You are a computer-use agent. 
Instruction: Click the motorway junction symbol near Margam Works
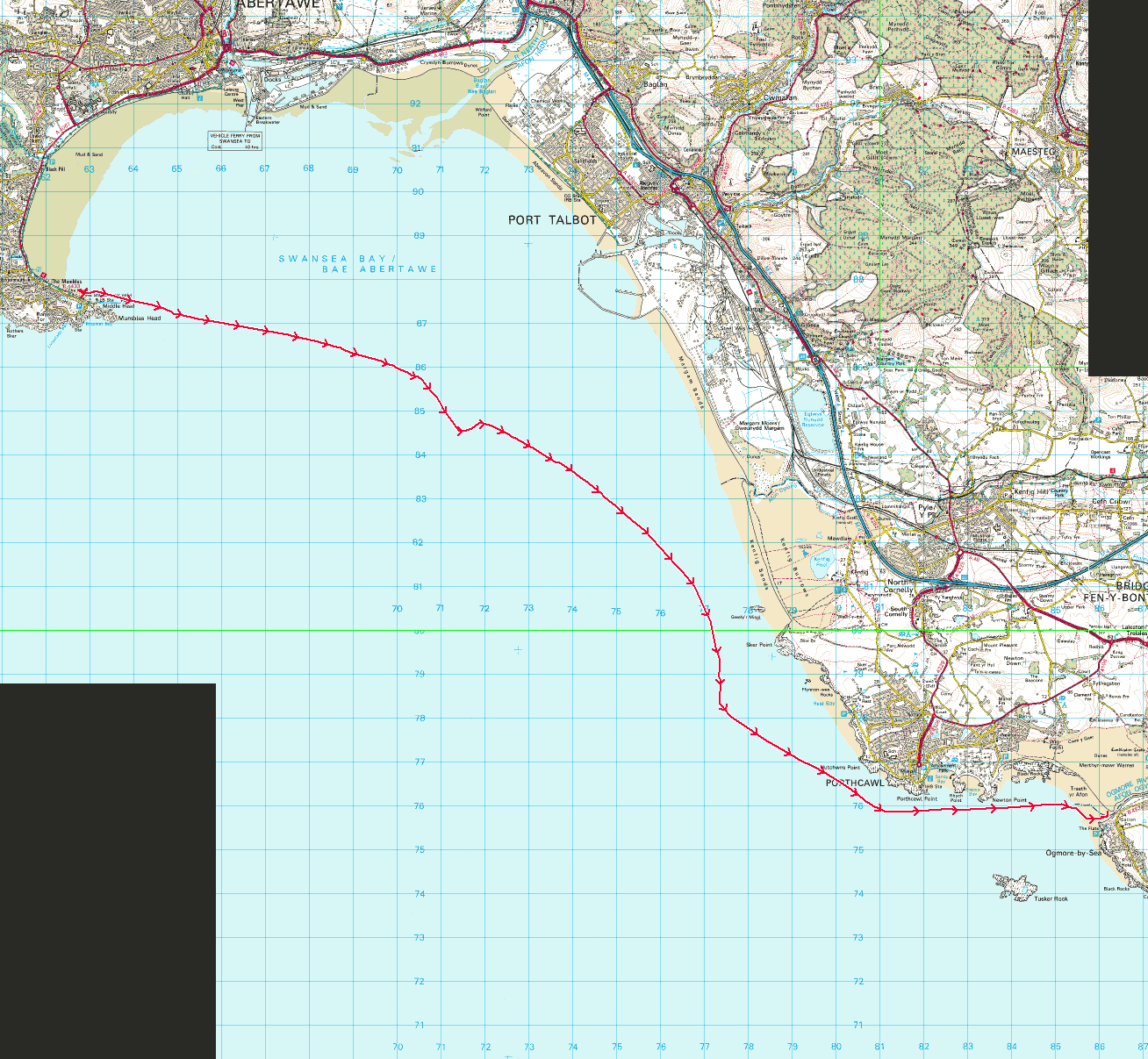click(814, 360)
